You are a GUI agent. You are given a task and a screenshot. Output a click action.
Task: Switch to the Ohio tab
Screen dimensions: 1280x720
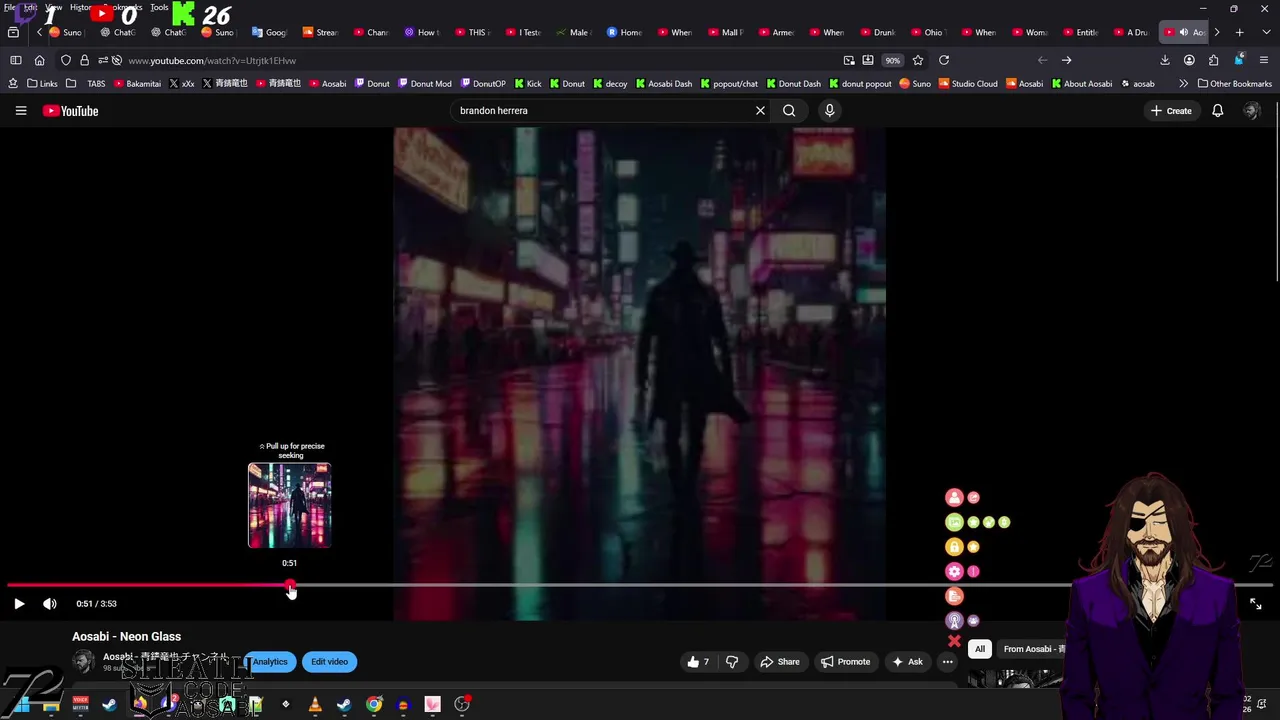click(928, 32)
